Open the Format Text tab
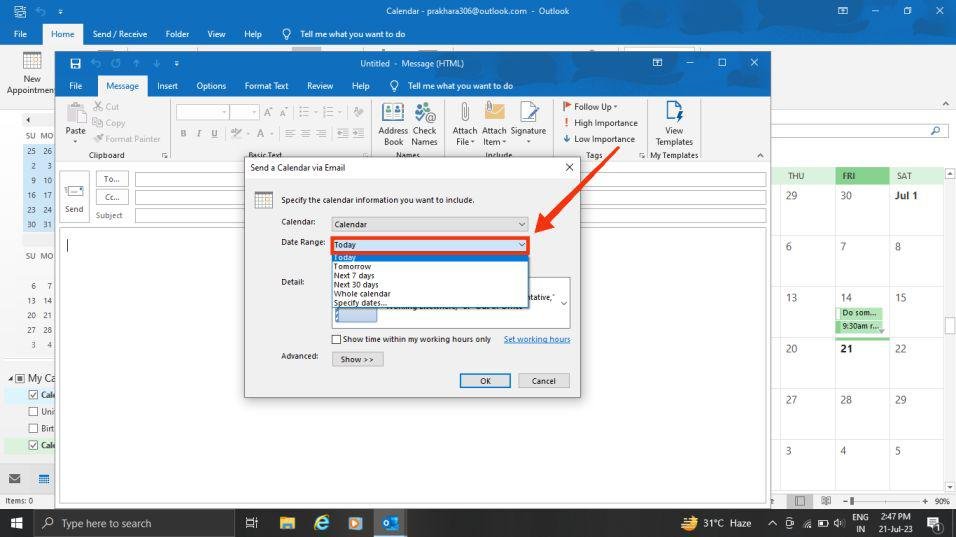This screenshot has height=537, width=956. 266,86
